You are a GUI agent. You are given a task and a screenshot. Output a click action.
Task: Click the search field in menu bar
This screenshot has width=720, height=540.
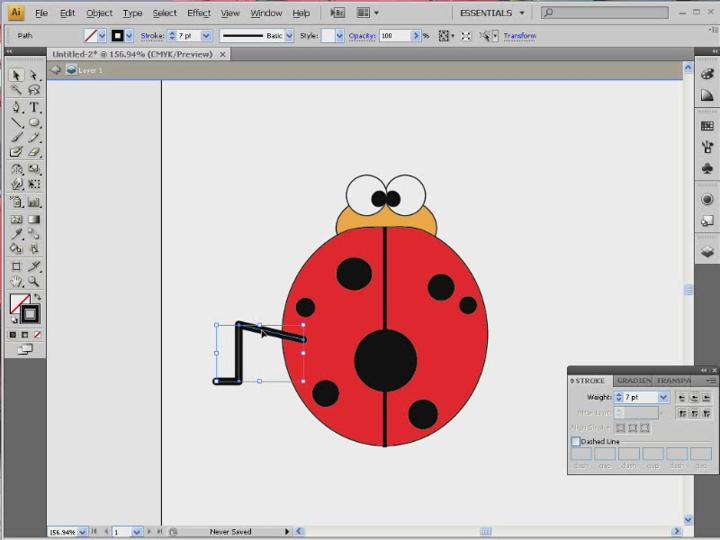pyautogui.click(x=604, y=12)
